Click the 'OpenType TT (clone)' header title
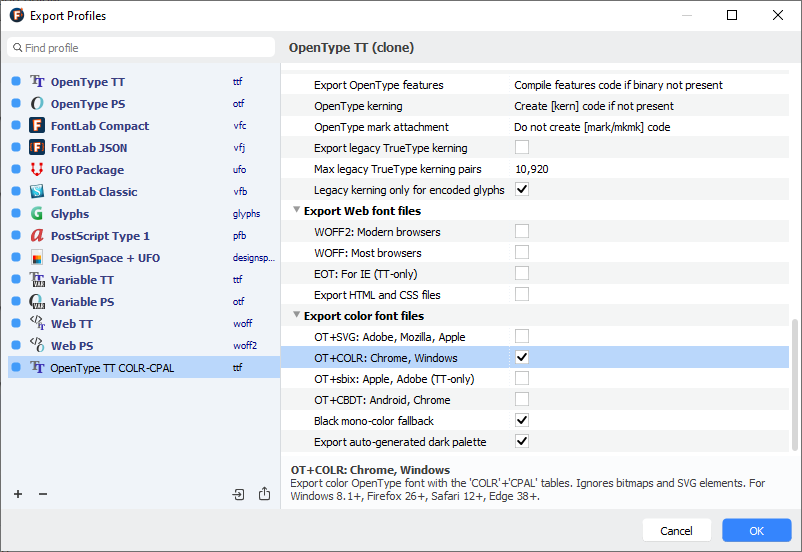 click(351, 48)
